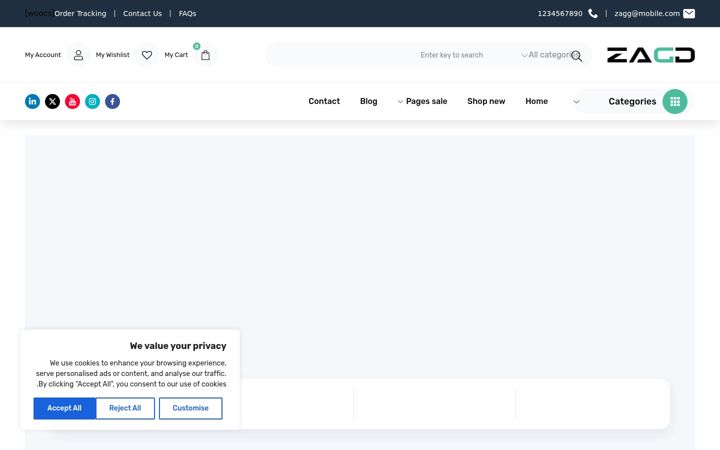The height and width of the screenshot is (450, 720).
Task: Open the Facebook social icon
Action: [112, 101]
